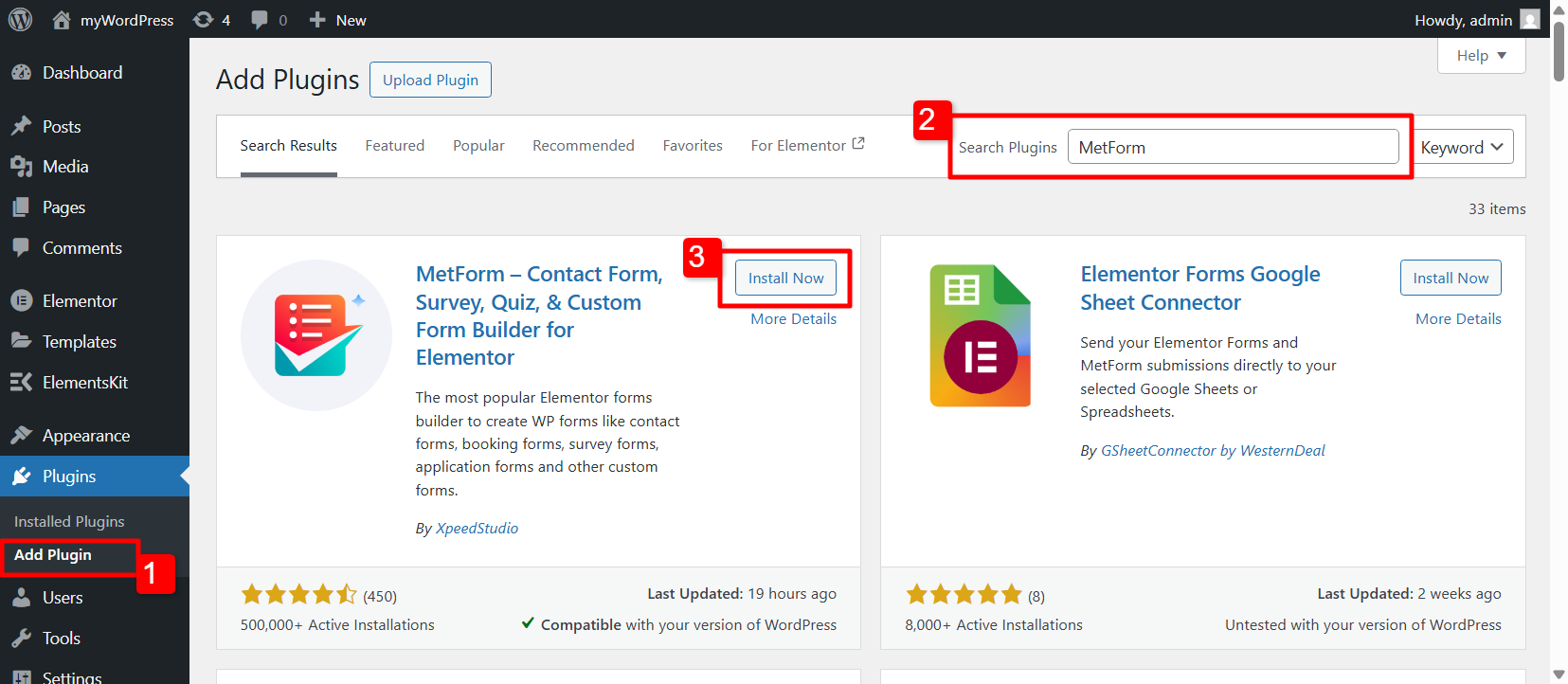This screenshot has width=1568, height=684.
Task: Click the external link icon beside For Elementor
Action: 858,144
